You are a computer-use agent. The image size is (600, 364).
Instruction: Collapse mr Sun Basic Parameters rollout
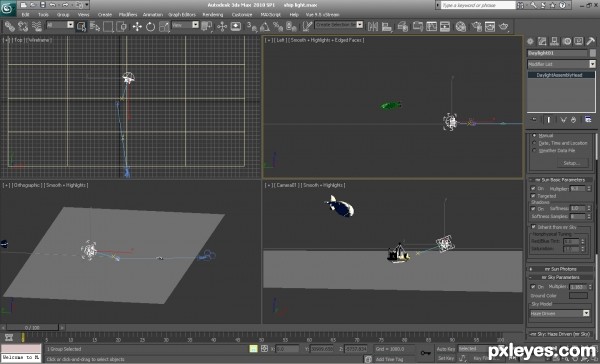(x=561, y=180)
